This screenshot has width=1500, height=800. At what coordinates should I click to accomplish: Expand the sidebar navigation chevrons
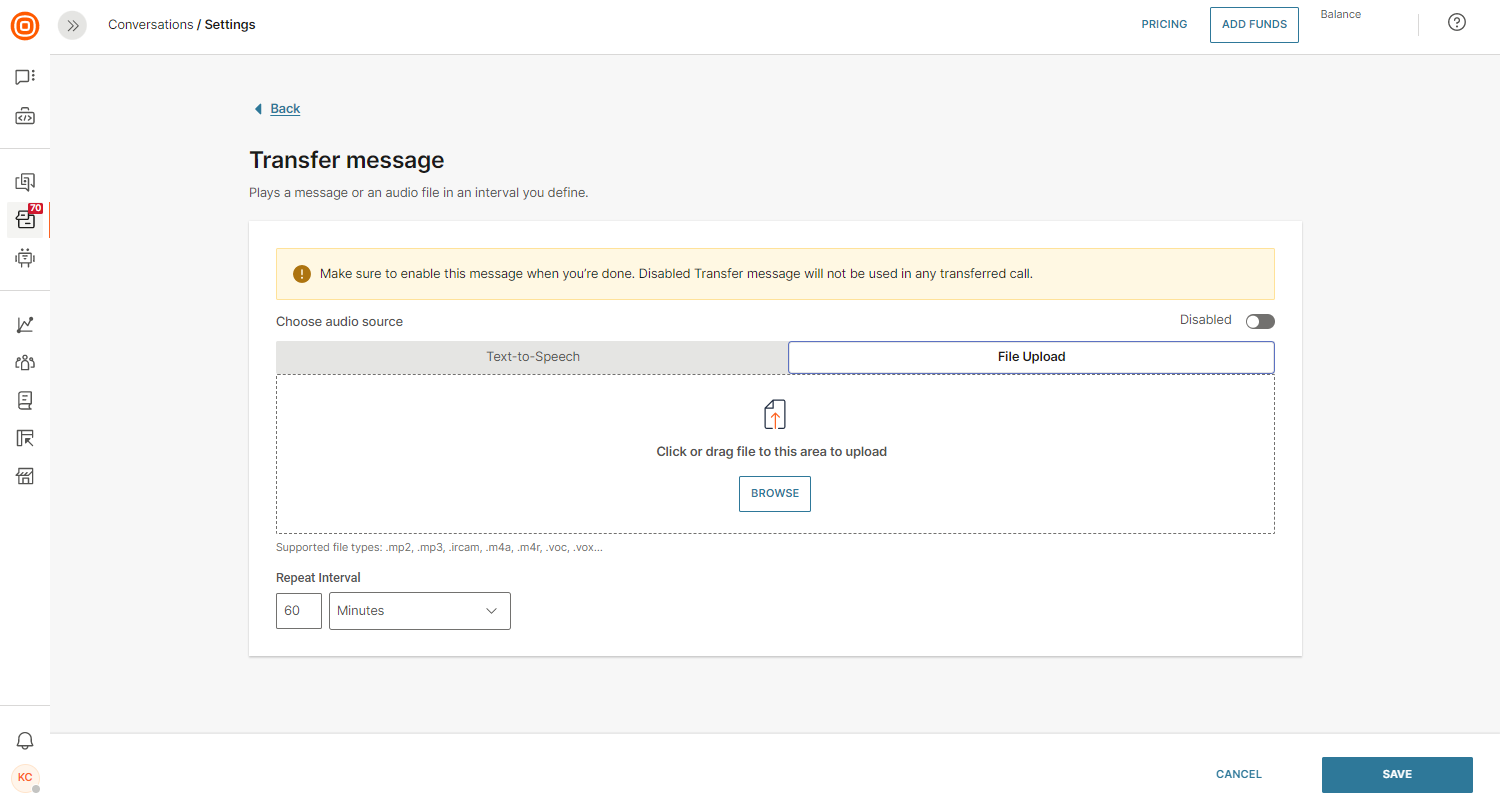(72, 25)
